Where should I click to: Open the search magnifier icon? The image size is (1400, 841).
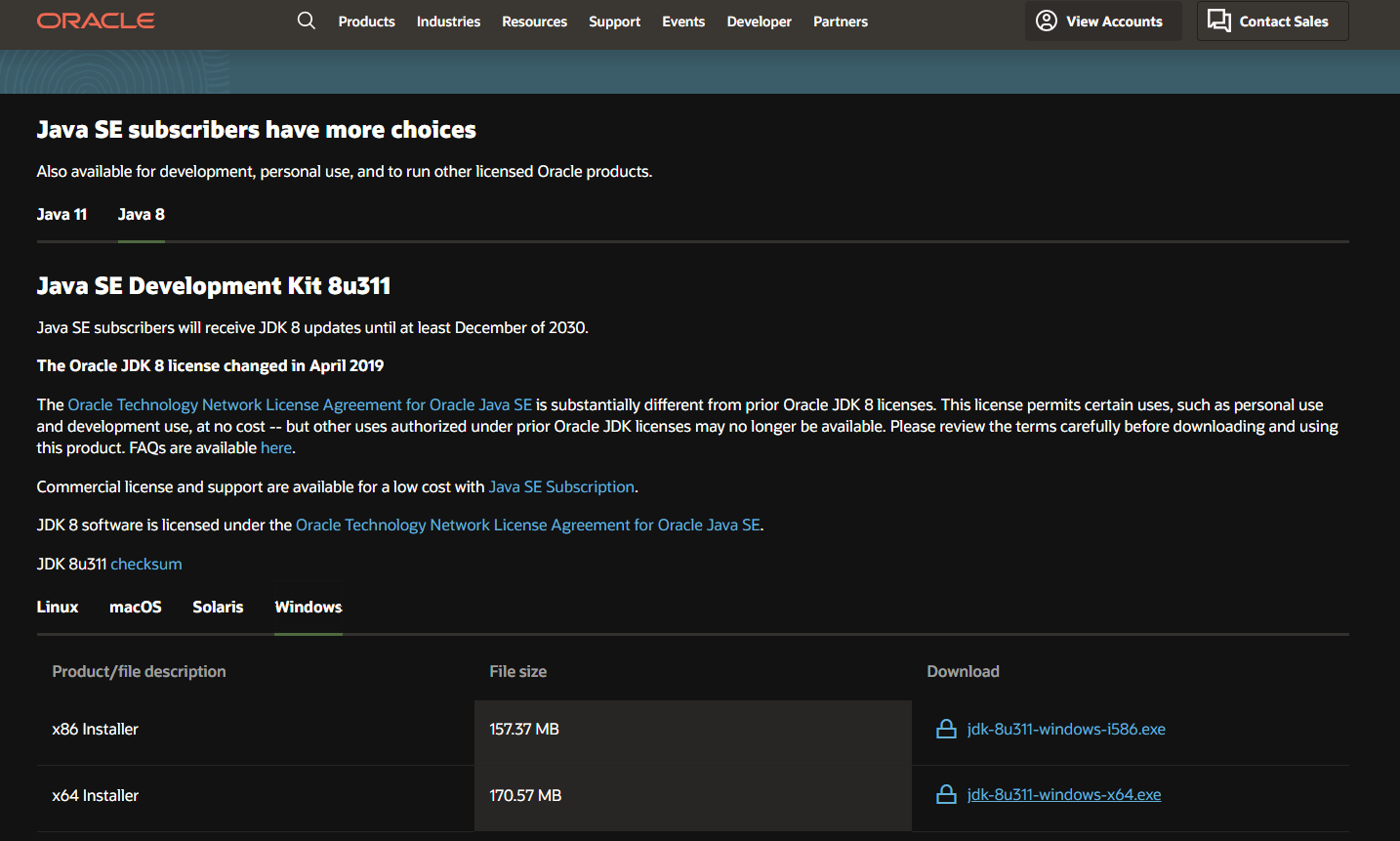[x=307, y=21]
